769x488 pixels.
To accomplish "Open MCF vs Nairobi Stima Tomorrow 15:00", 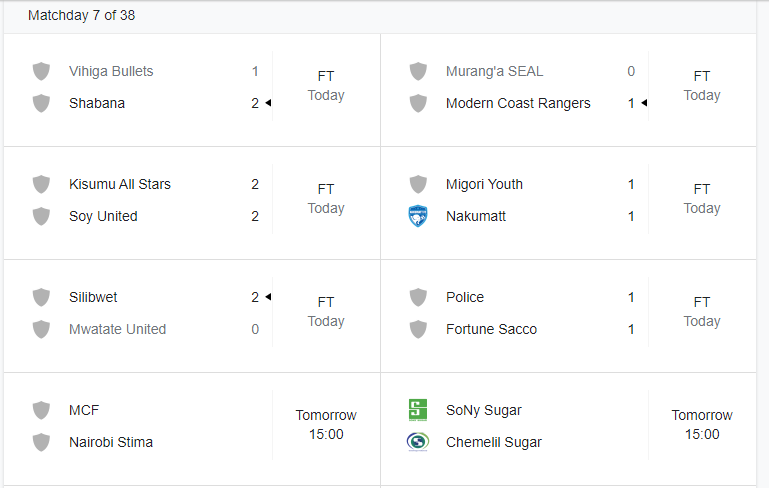I will (326, 425).
